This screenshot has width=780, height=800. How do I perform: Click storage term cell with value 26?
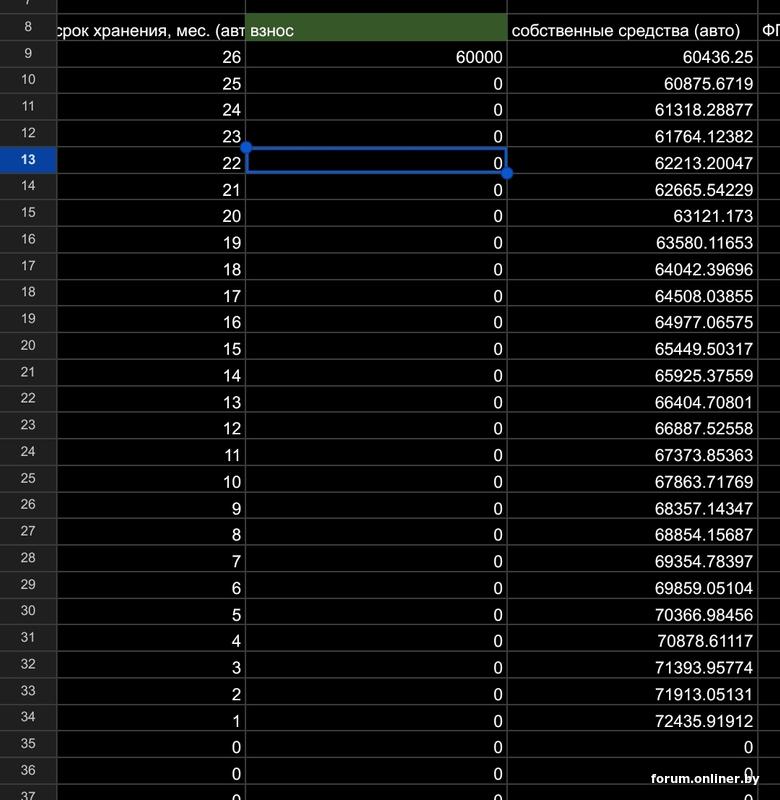(x=151, y=54)
